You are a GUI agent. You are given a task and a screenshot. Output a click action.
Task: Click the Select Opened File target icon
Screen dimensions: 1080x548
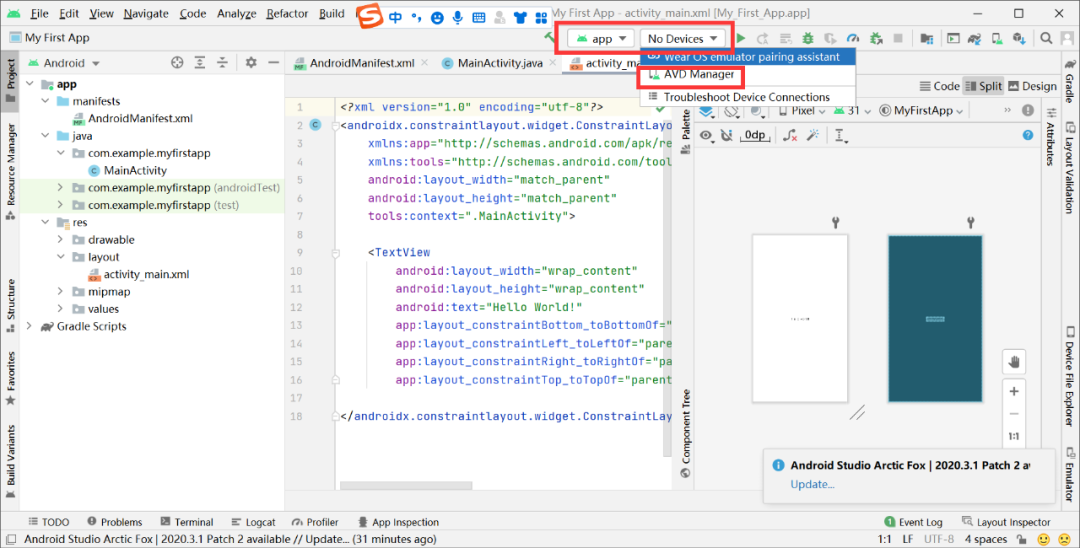click(177, 63)
